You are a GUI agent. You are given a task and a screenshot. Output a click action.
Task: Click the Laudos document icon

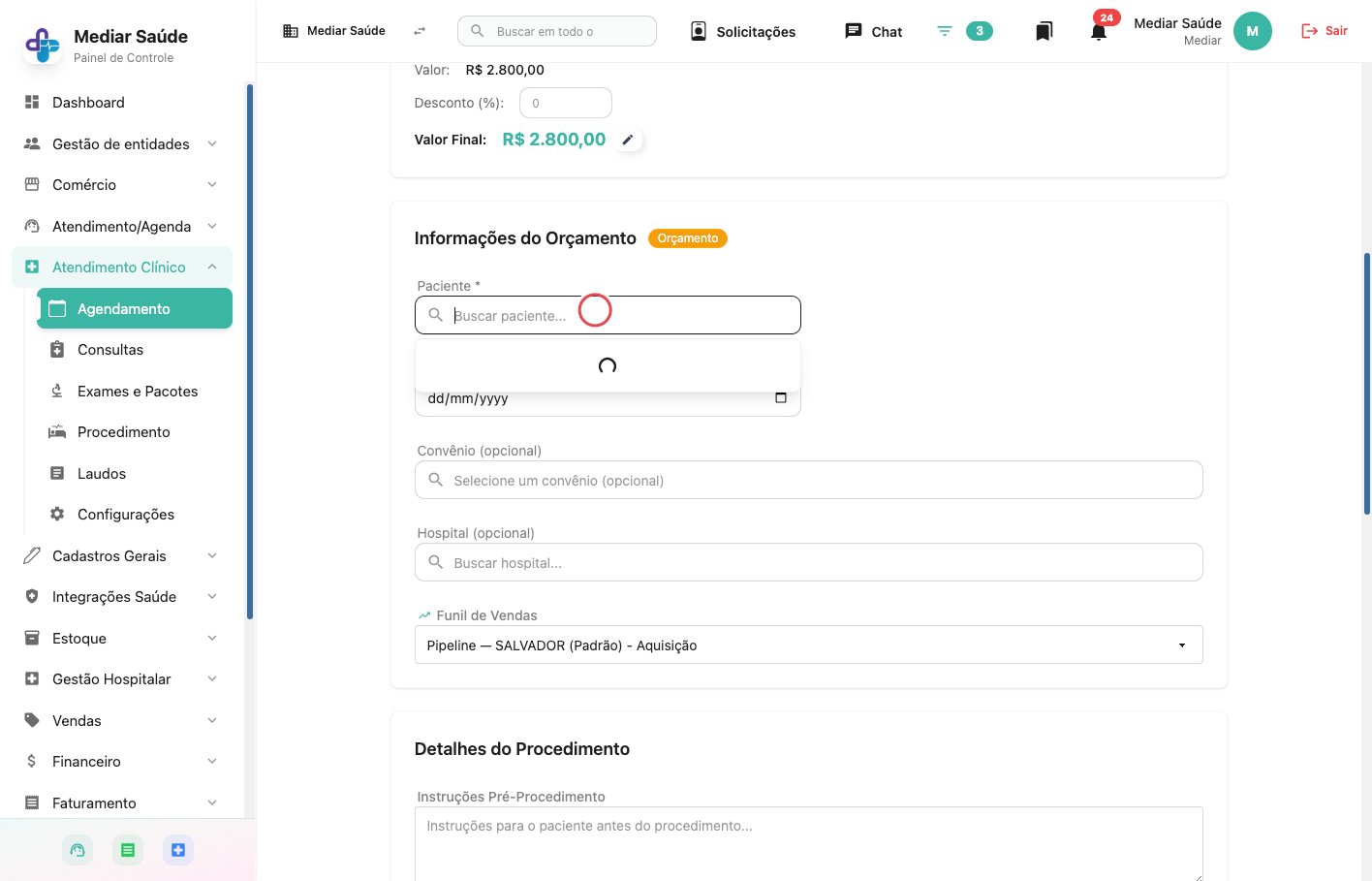(57, 473)
